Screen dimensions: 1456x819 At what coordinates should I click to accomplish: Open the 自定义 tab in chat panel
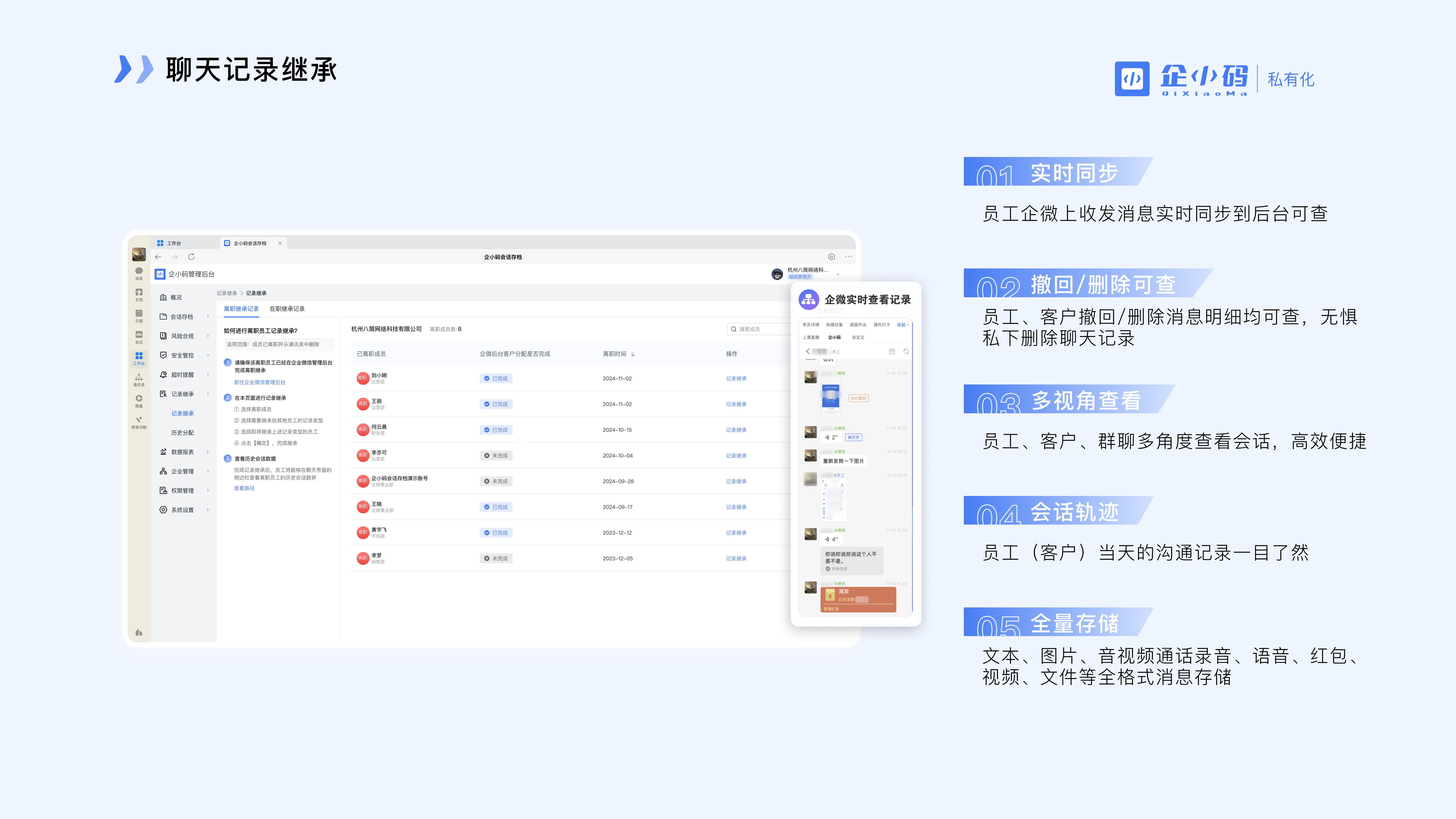click(x=858, y=337)
